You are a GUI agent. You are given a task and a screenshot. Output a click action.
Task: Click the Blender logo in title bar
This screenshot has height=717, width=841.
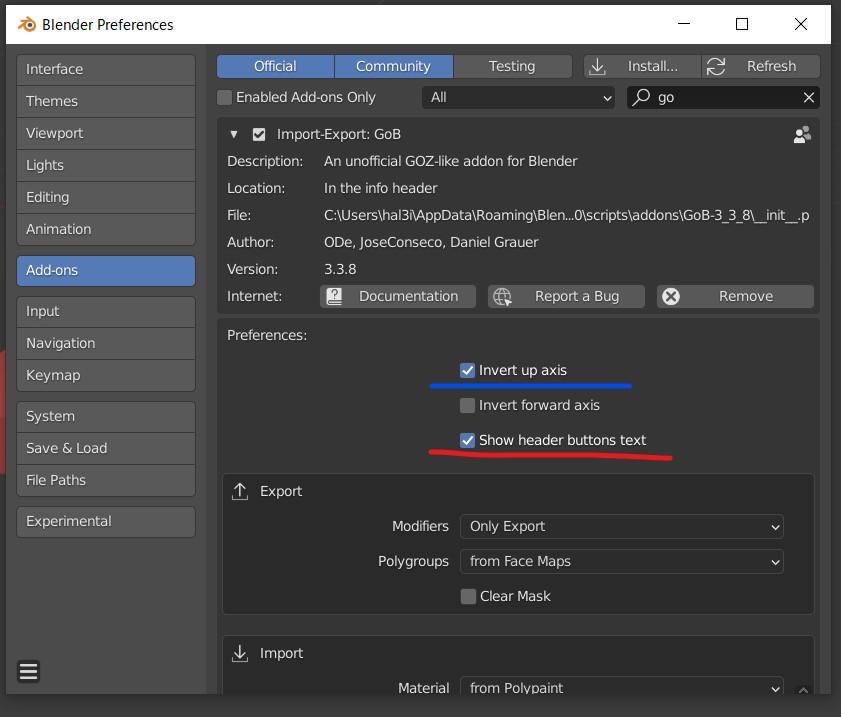point(27,24)
